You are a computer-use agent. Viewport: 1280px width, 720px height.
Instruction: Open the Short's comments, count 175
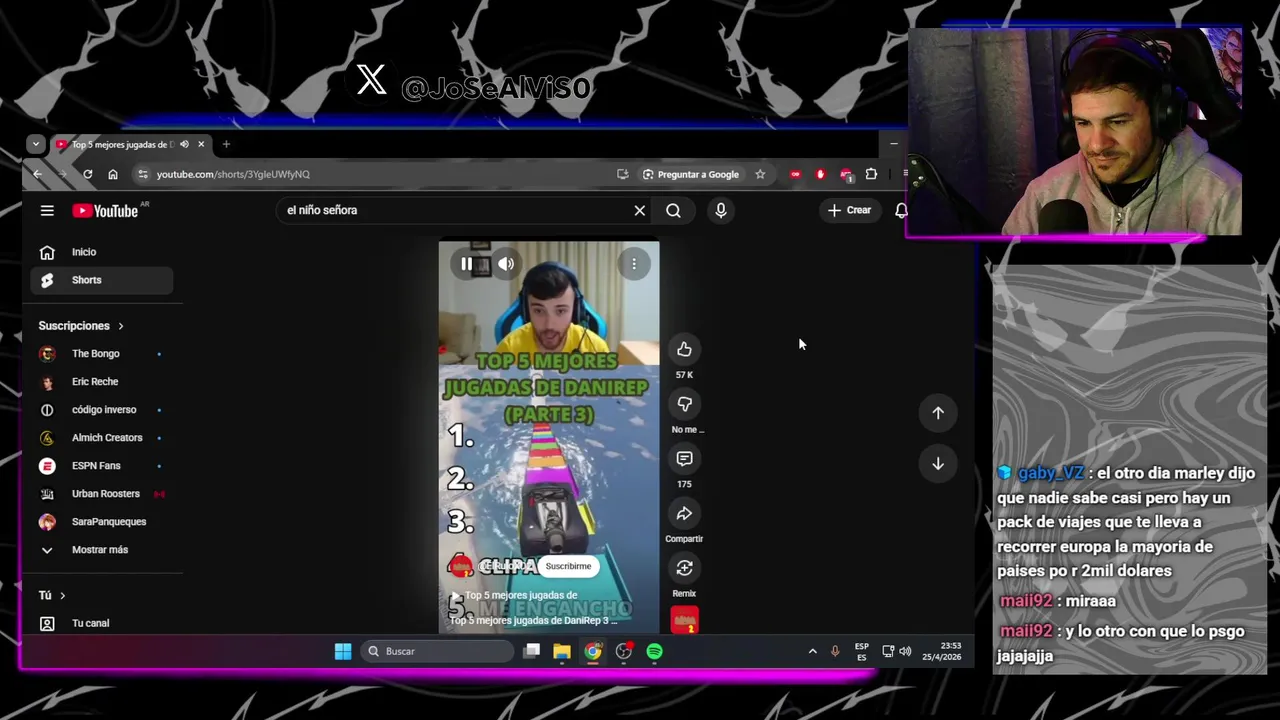pos(684,458)
